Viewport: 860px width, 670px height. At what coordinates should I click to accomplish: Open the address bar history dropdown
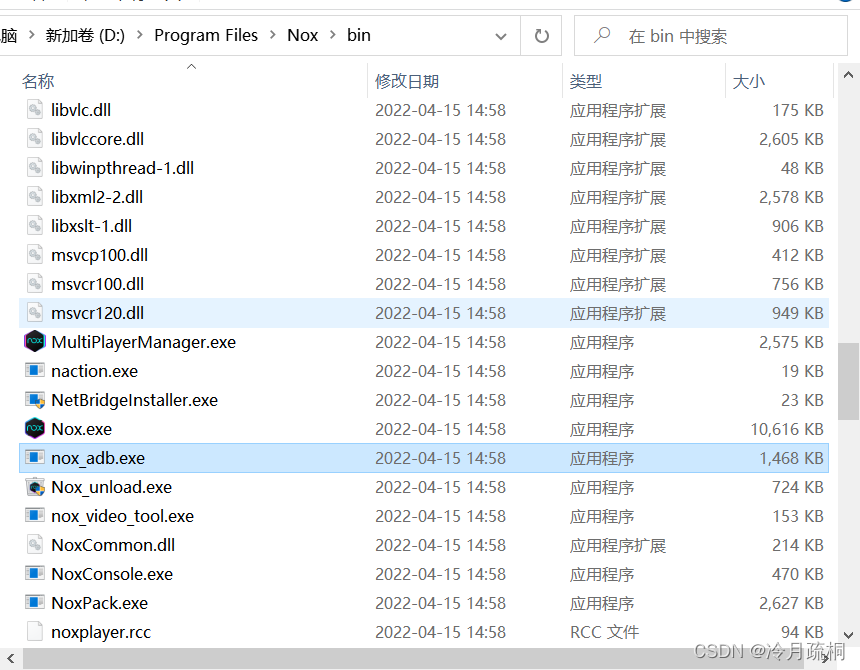[x=501, y=37]
